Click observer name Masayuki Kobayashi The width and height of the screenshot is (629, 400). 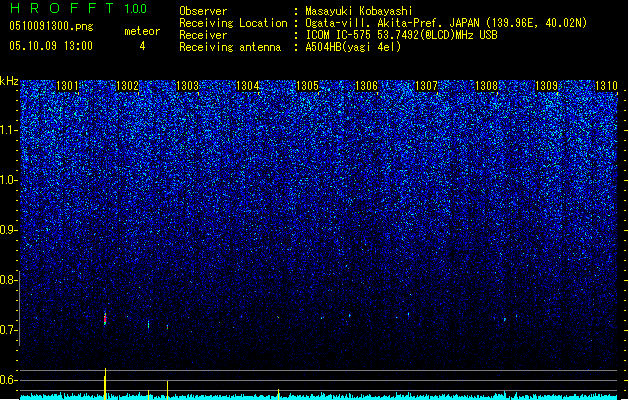358,11
